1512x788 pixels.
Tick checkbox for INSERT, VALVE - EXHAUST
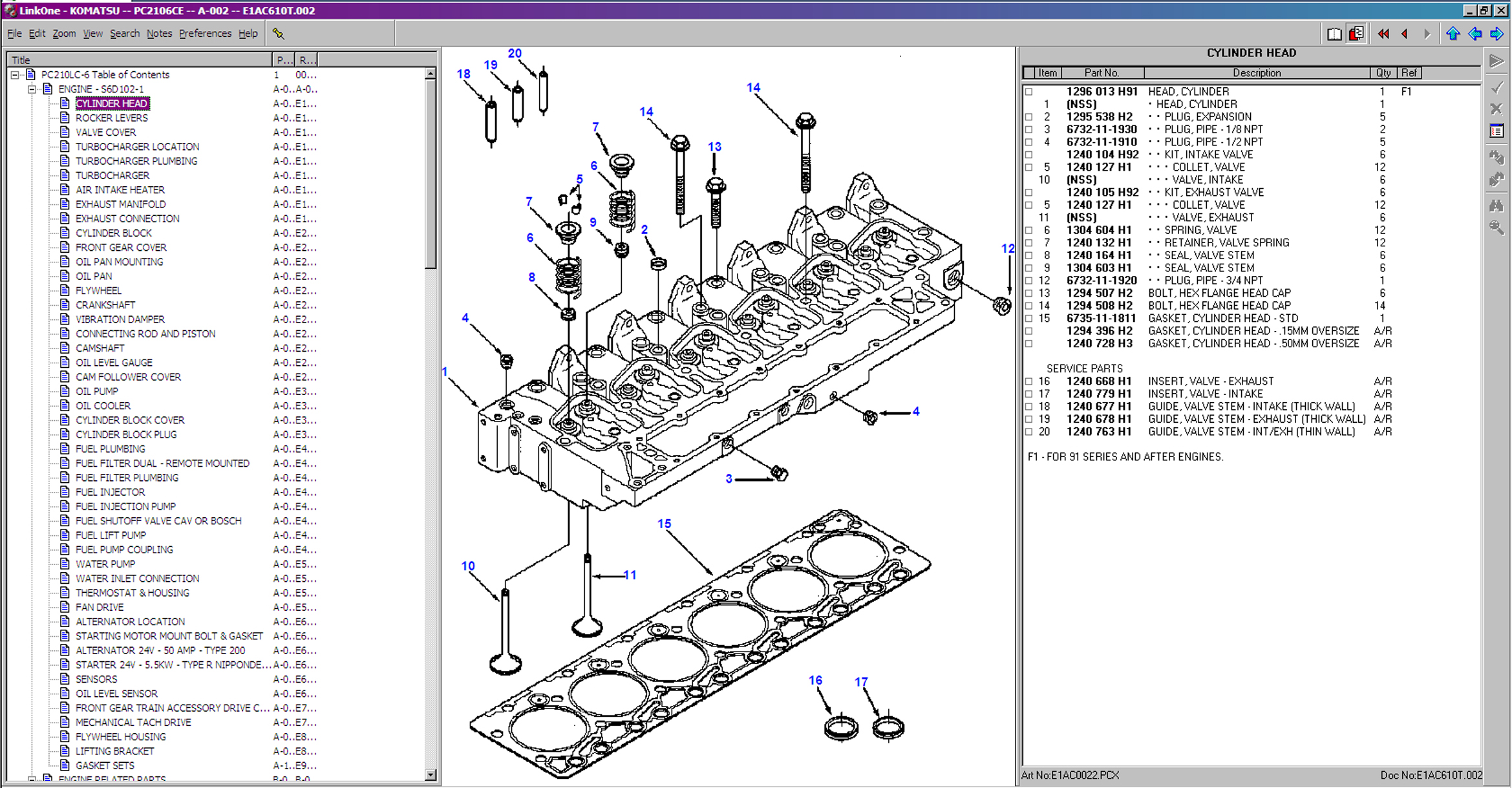[x=1028, y=381]
